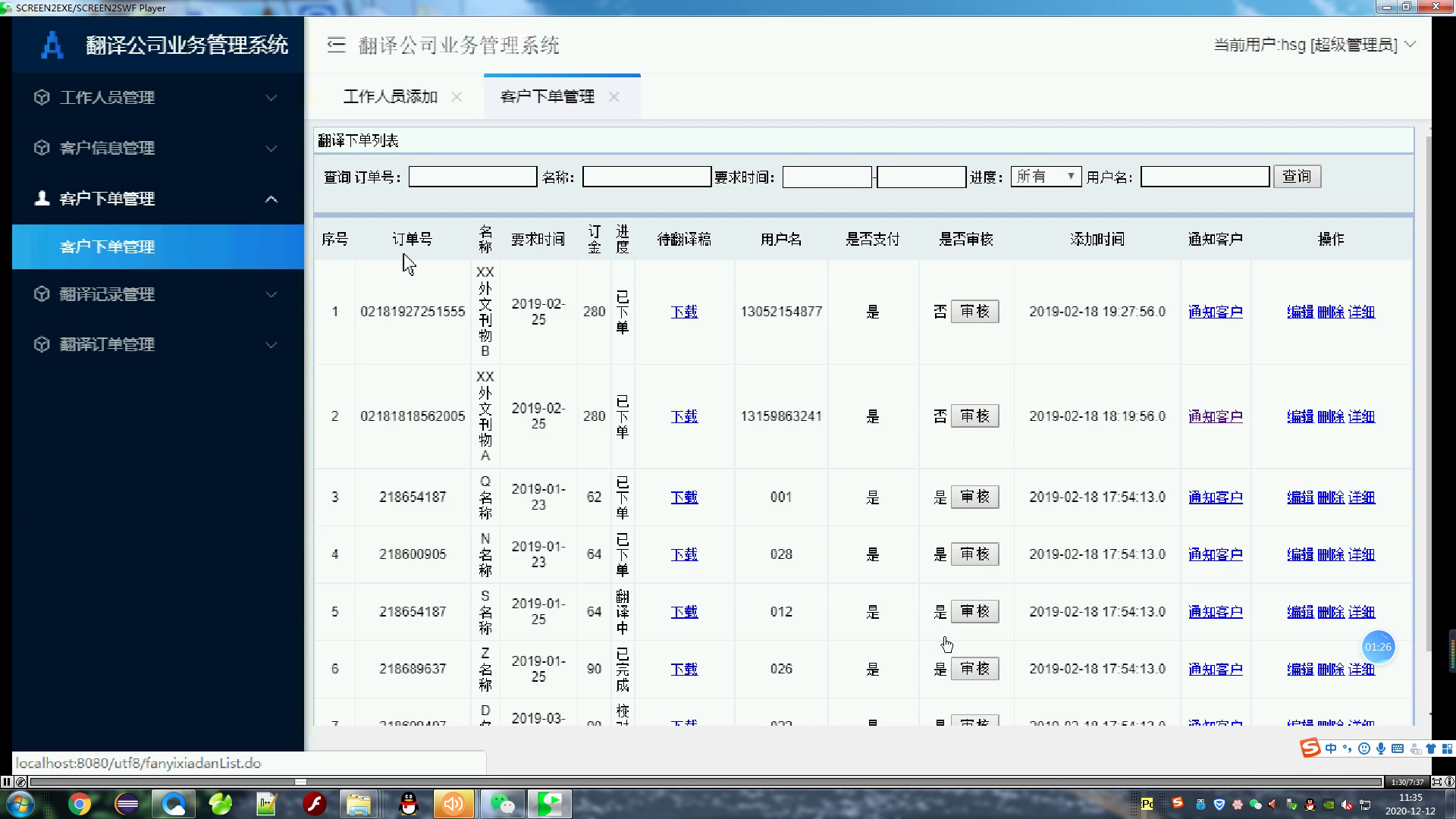Open File Explorer from the taskbar

coord(359,804)
